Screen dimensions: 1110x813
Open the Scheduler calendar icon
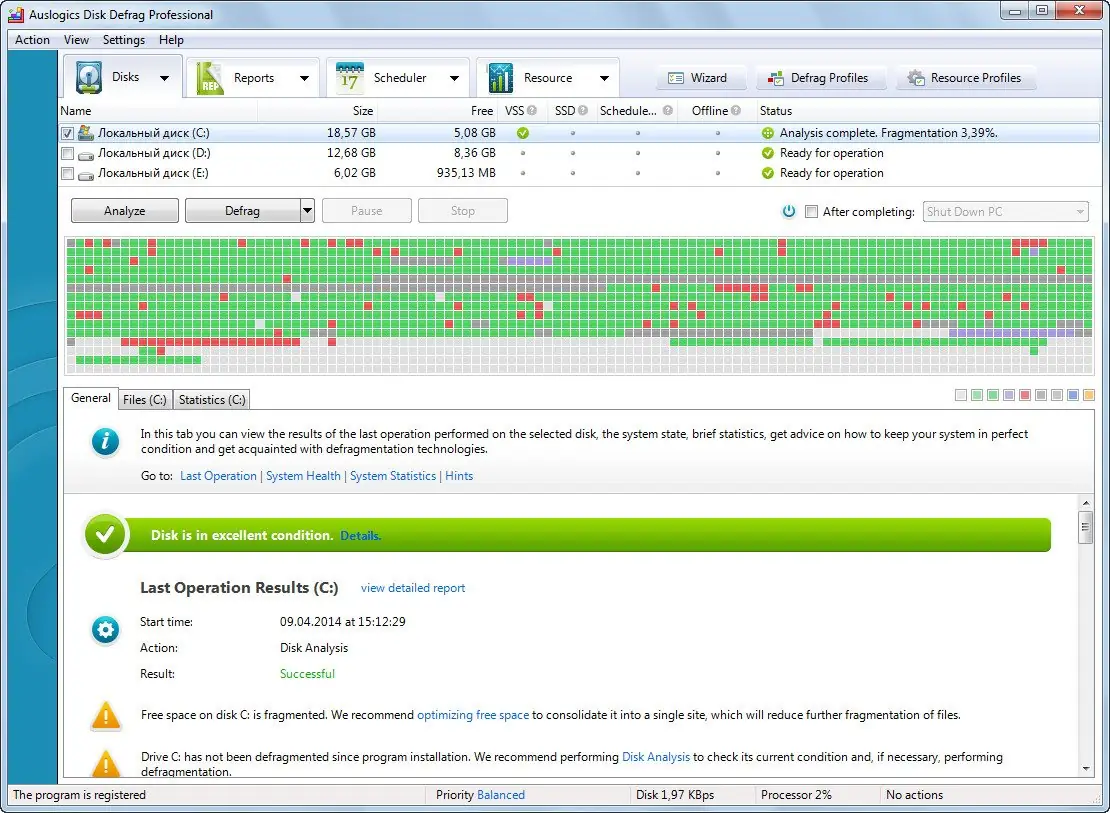pyautogui.click(x=349, y=78)
